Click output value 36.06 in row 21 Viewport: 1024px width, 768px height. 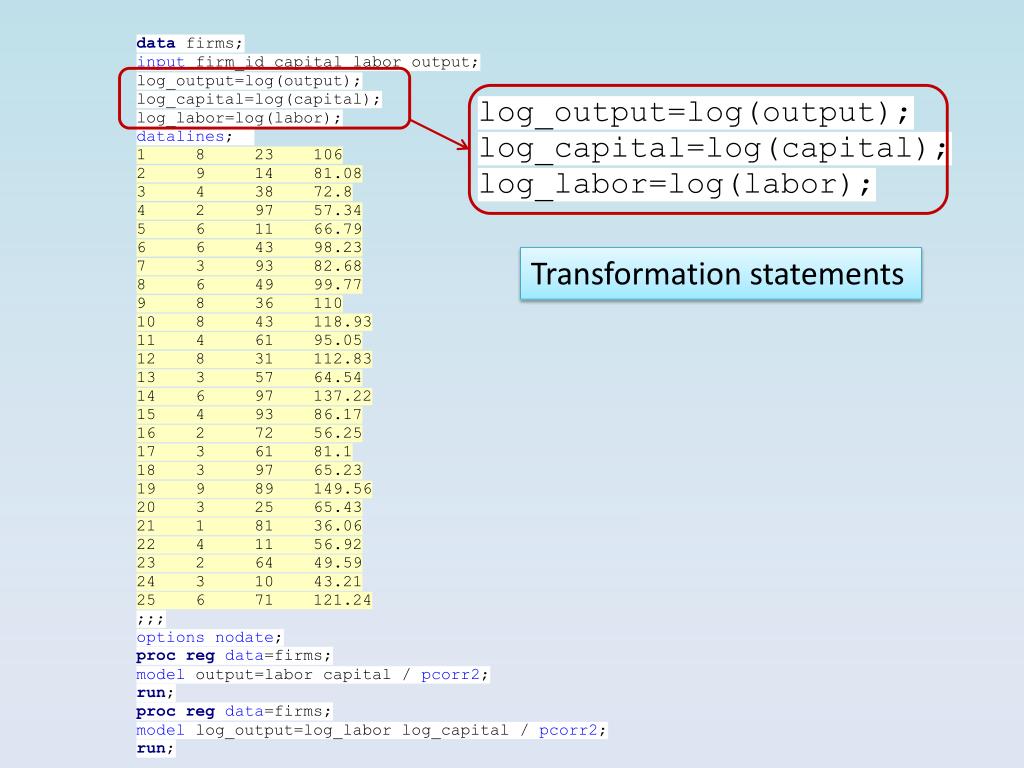[338, 526]
